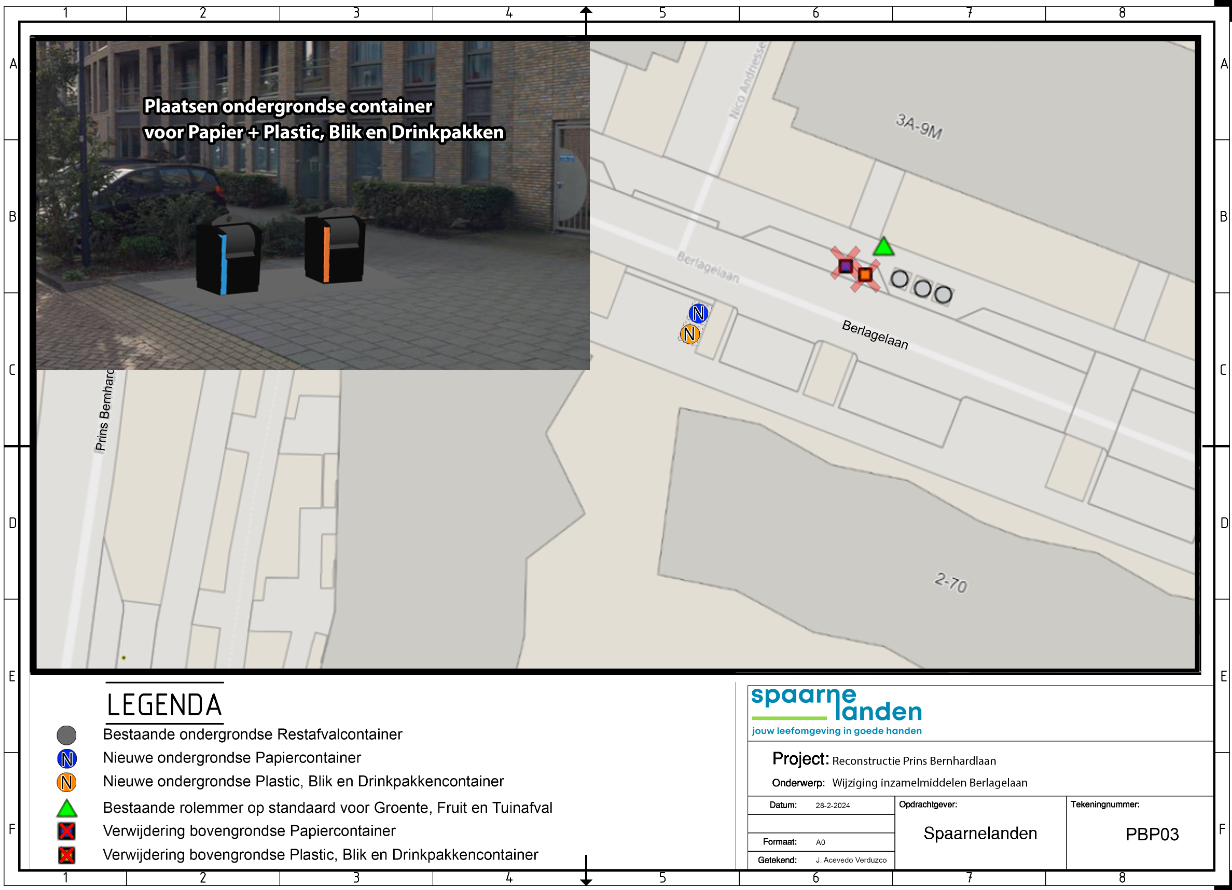Click the blue N marker on the map
This screenshot has width=1232, height=890.
tap(698, 314)
